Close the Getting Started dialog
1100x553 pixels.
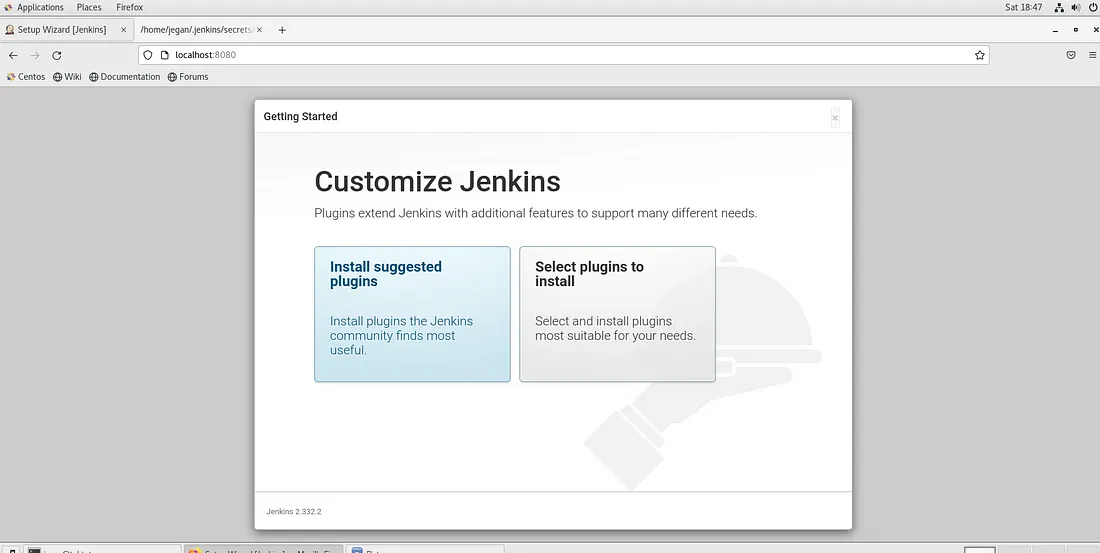point(835,118)
